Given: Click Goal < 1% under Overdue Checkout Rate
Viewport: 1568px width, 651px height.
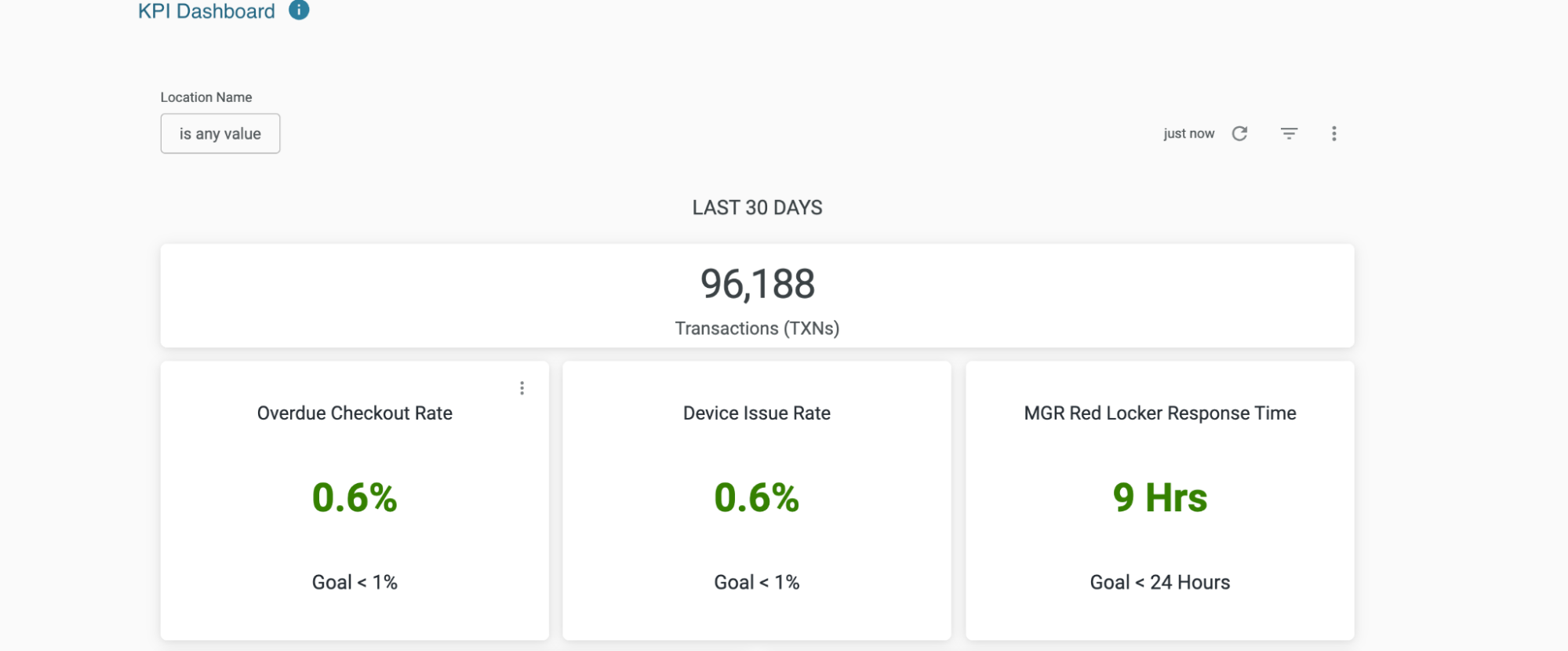Looking at the screenshot, I should pos(355,582).
